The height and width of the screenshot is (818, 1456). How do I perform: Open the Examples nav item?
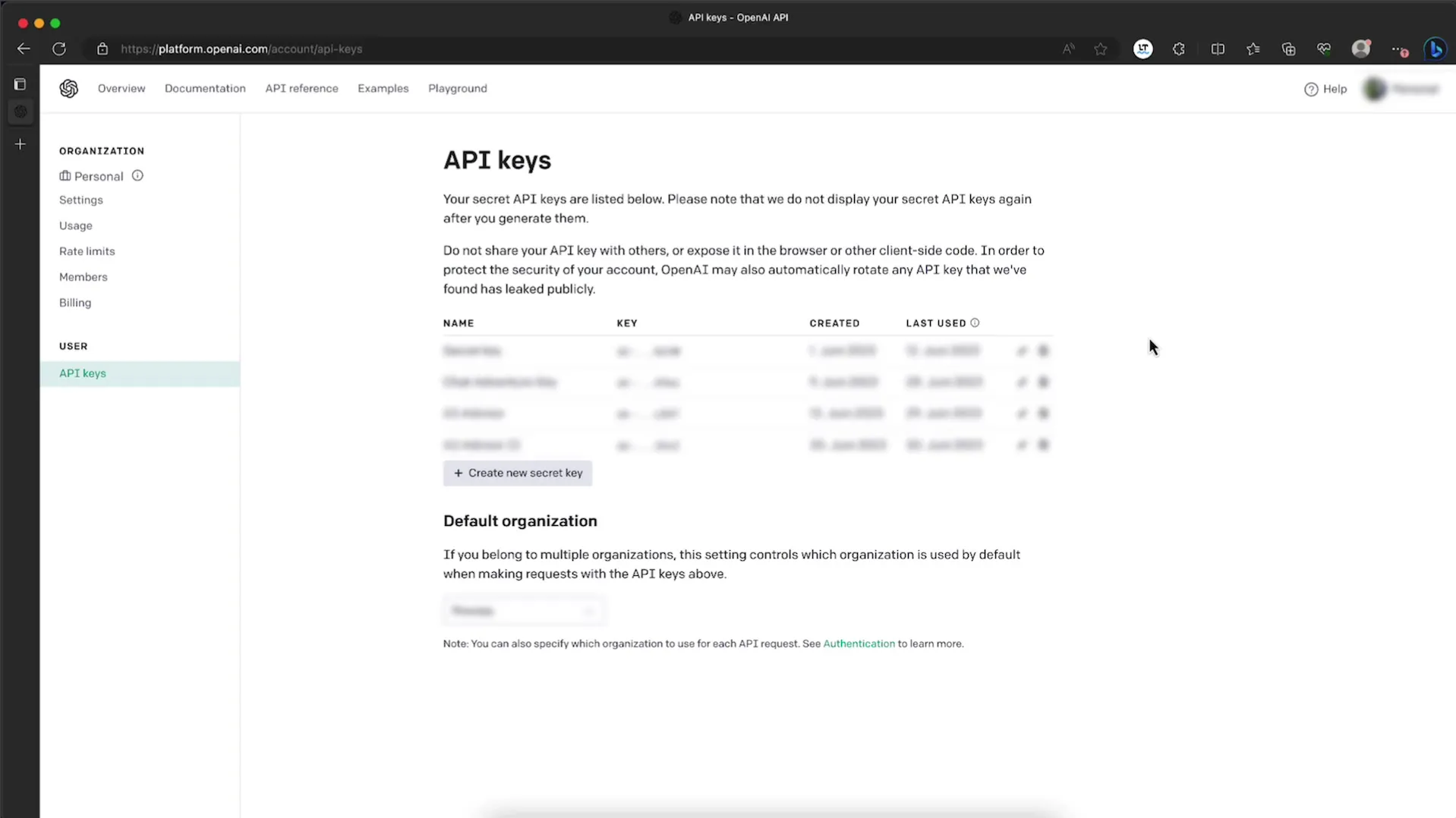pos(383,88)
